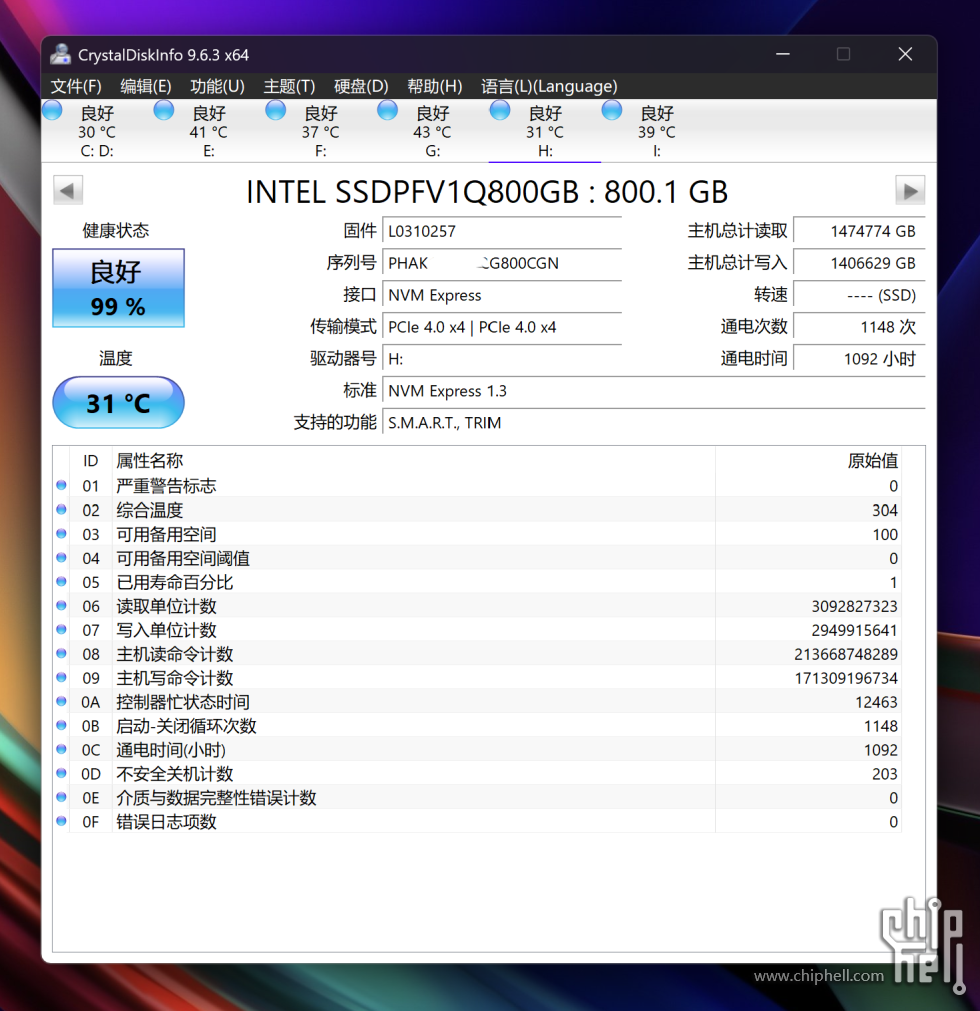Click raw value 2949915641
The height and width of the screenshot is (1011, 980).
(x=854, y=630)
